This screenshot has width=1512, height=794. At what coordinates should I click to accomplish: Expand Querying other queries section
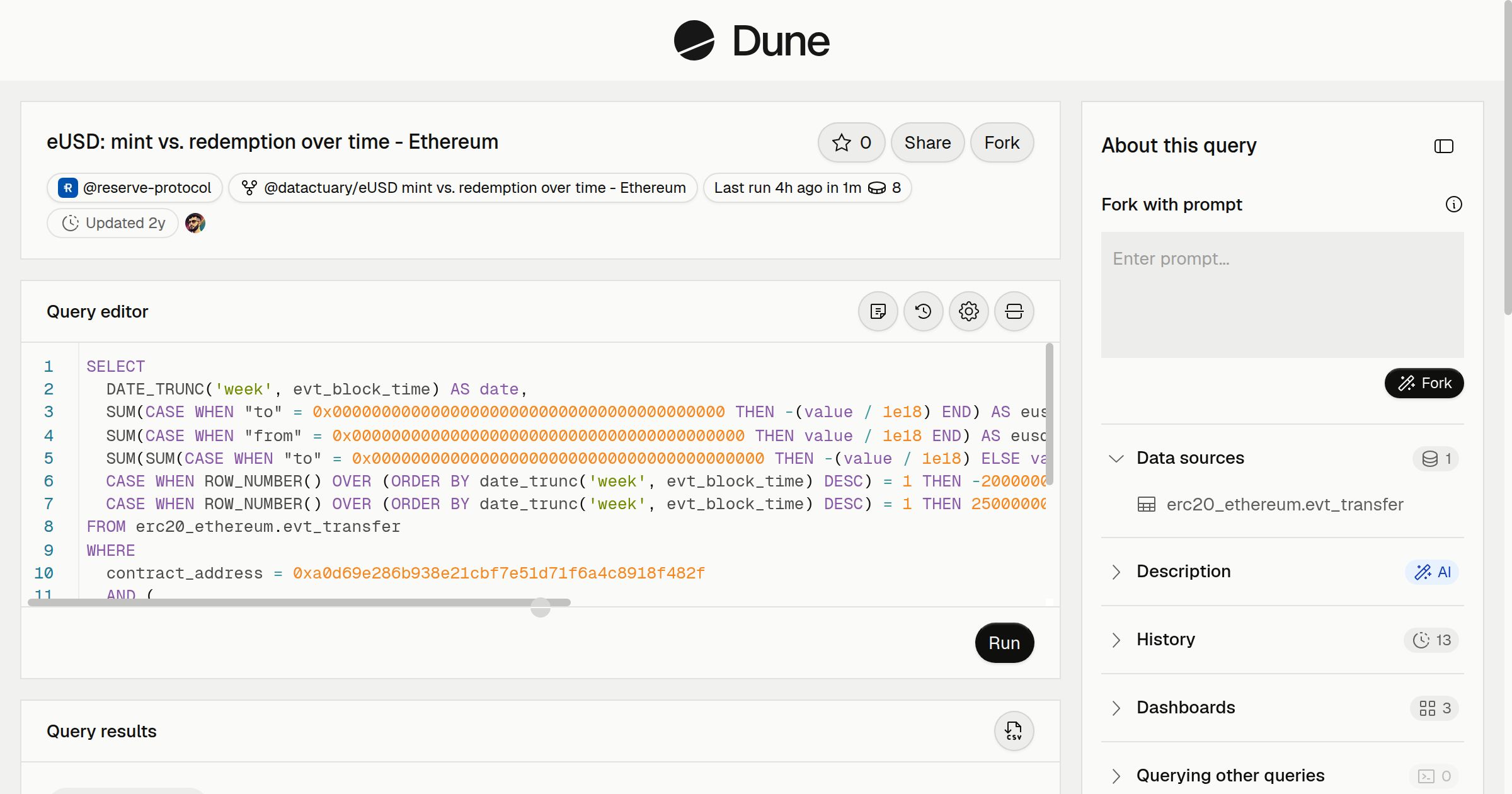[x=1283, y=776]
